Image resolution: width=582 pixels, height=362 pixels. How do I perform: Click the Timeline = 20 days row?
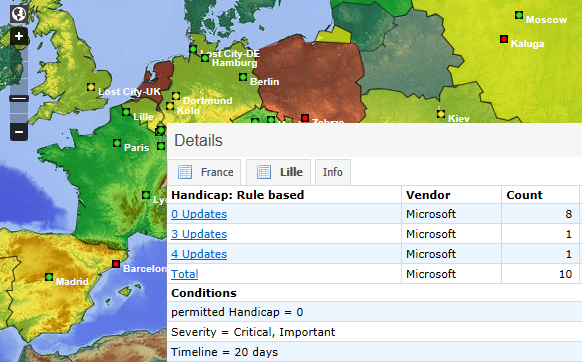click(375, 352)
